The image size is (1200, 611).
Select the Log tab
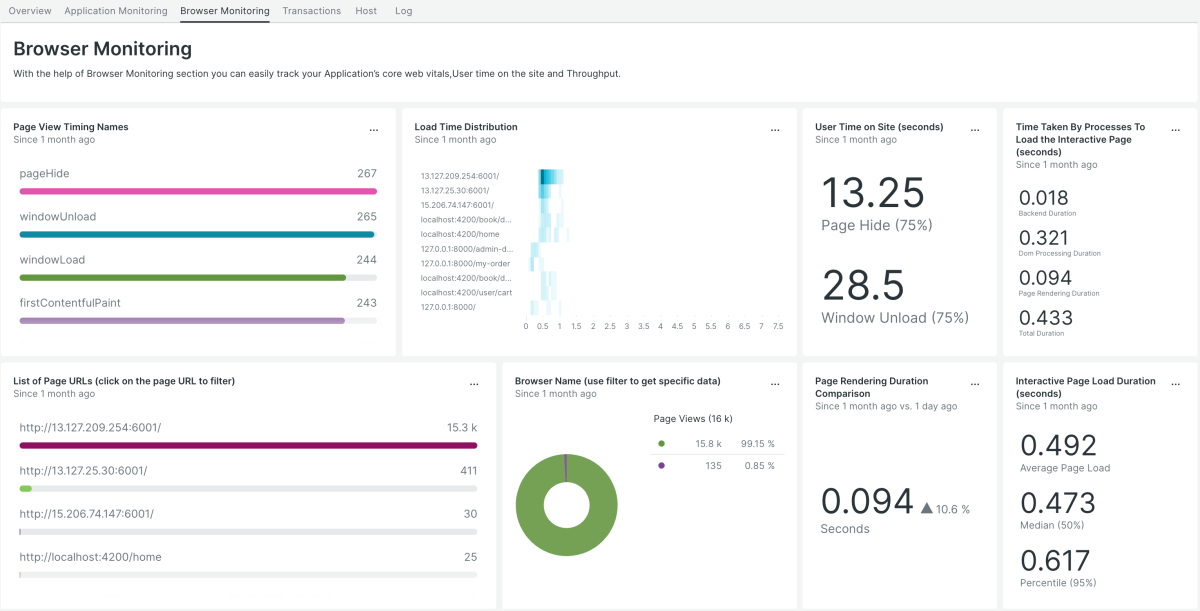pyautogui.click(x=403, y=11)
